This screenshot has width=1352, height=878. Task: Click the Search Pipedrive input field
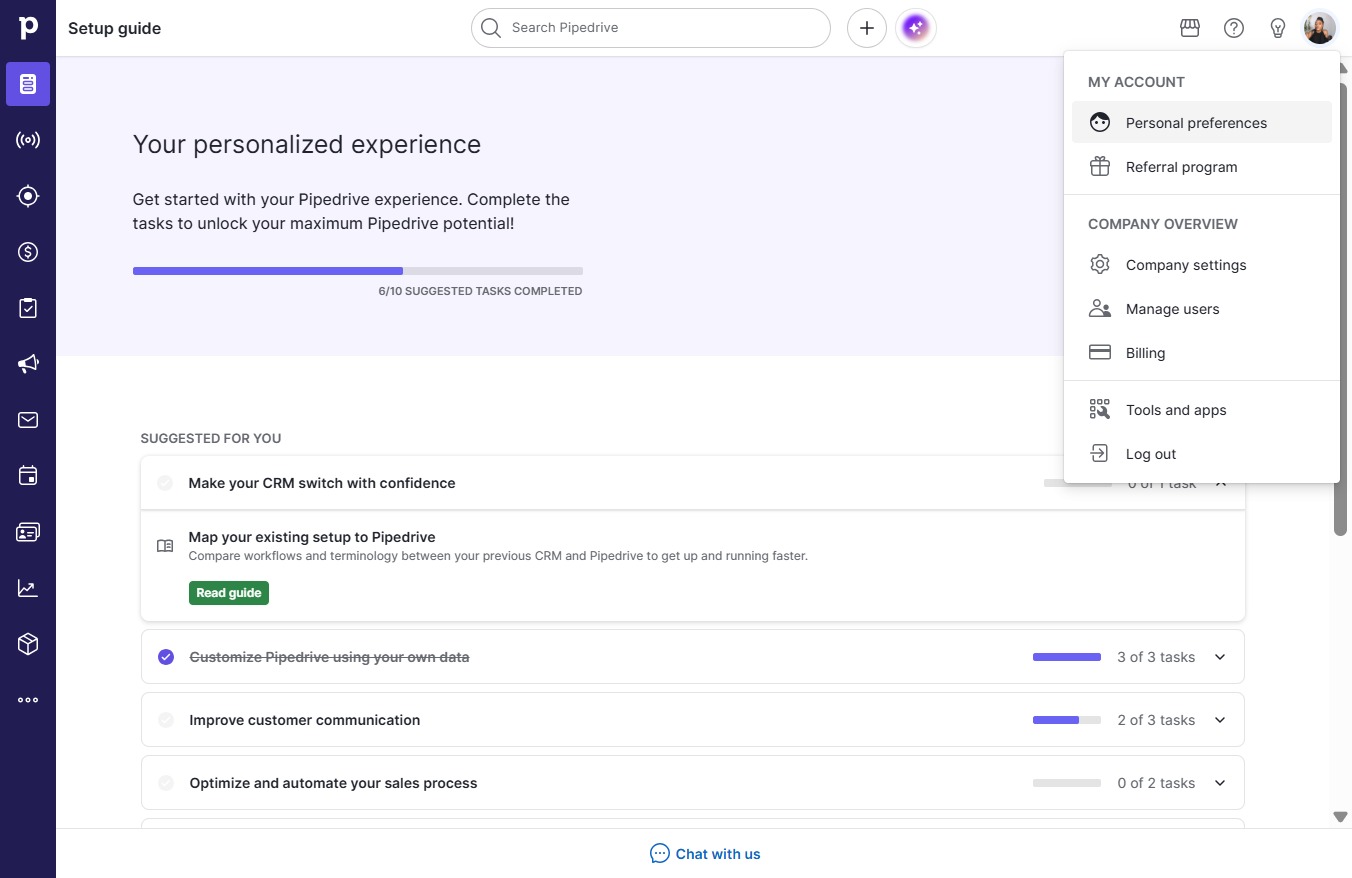651,28
